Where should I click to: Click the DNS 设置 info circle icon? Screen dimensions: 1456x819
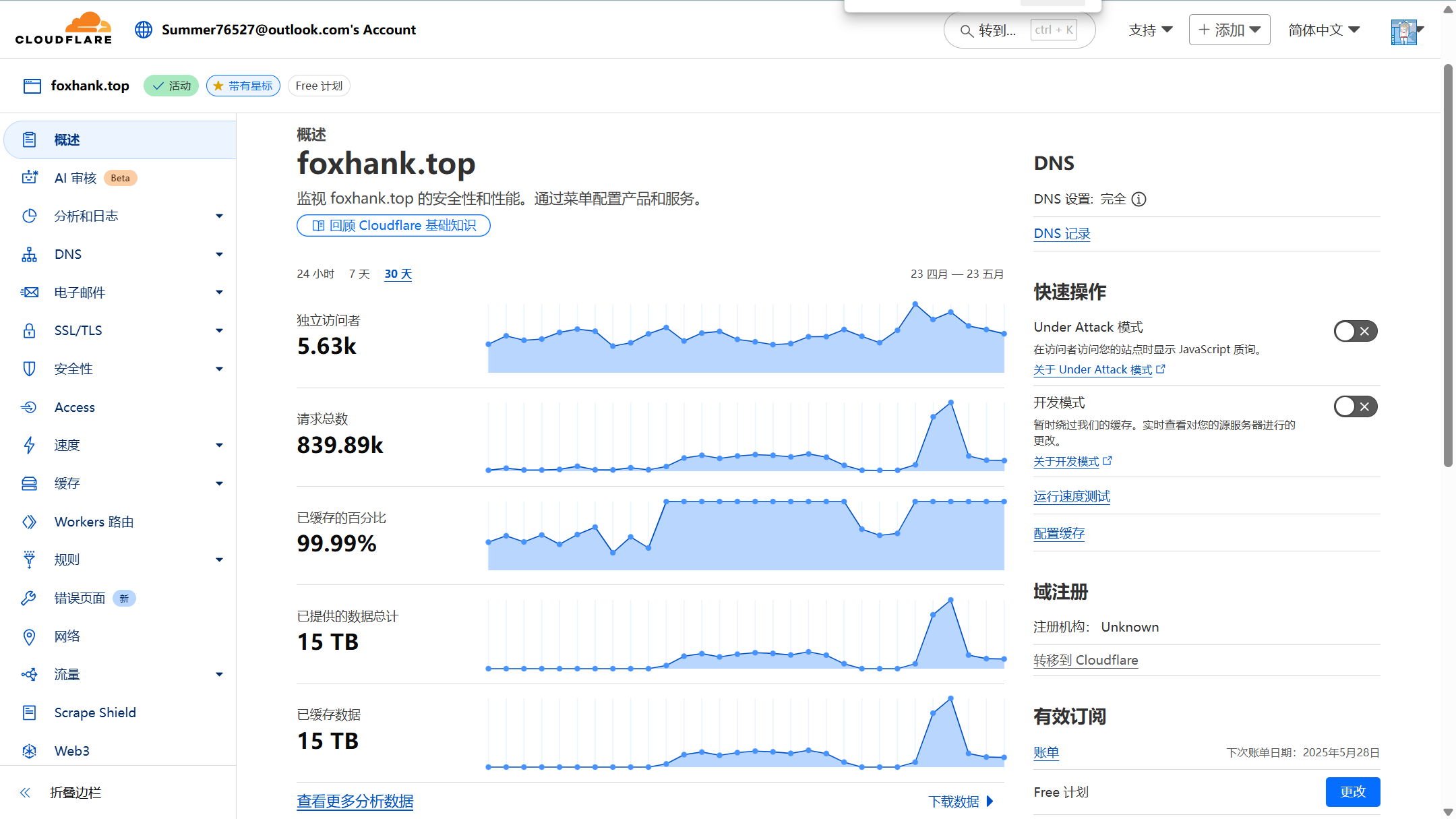[x=1139, y=199]
